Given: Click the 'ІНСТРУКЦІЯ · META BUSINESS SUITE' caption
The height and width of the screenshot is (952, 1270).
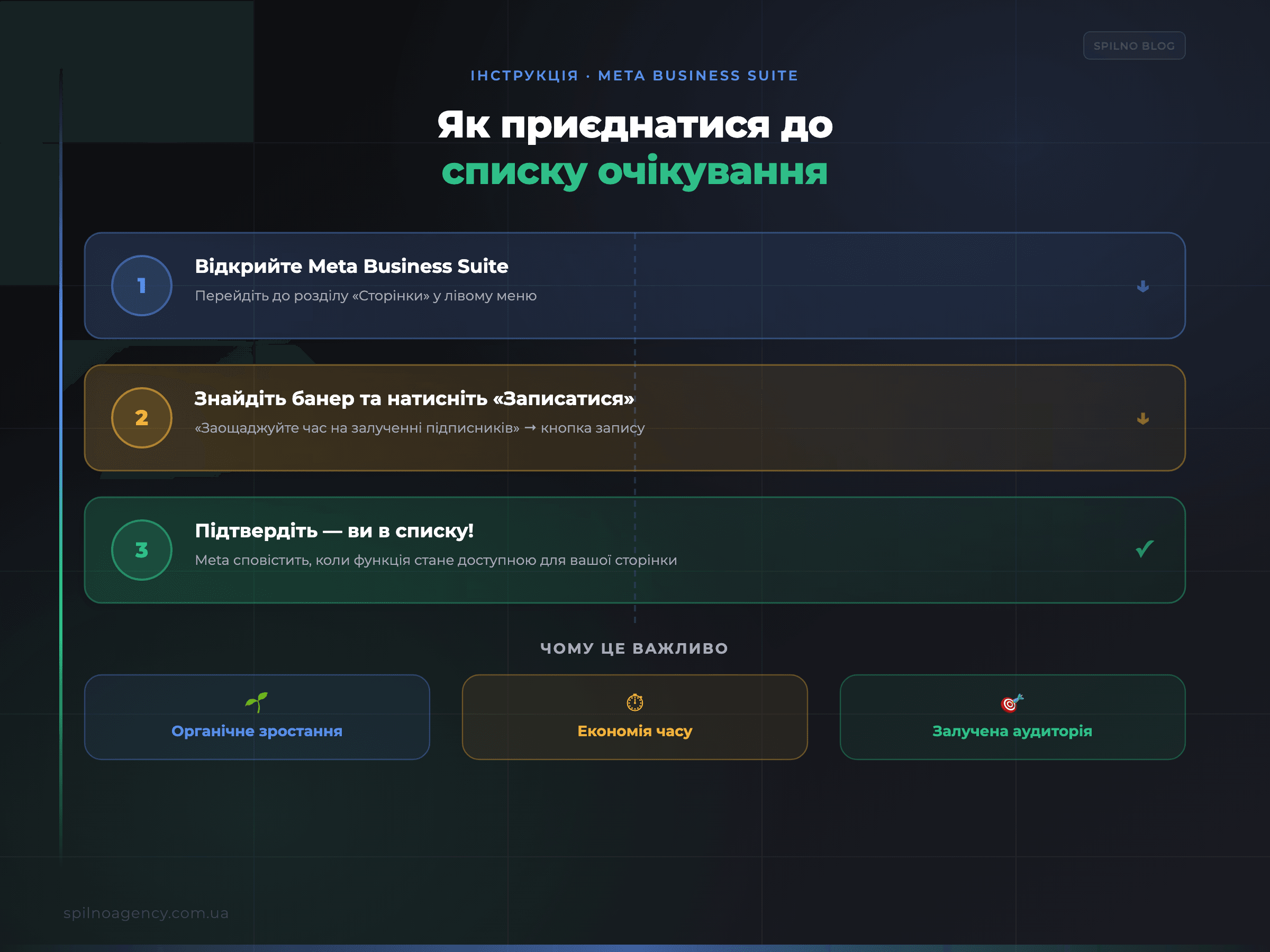Looking at the screenshot, I should coord(634,76).
